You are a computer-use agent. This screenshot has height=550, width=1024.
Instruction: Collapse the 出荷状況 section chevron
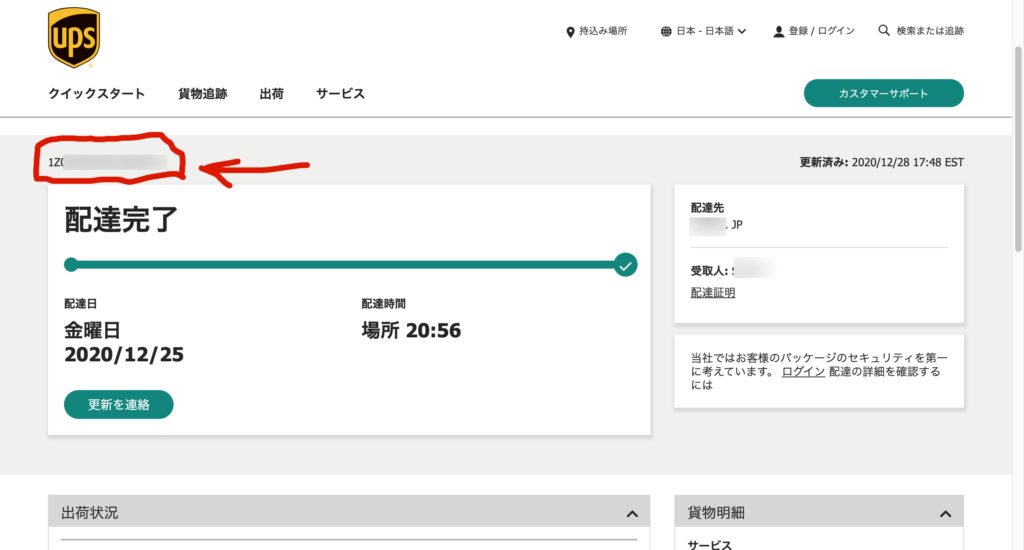(631, 514)
